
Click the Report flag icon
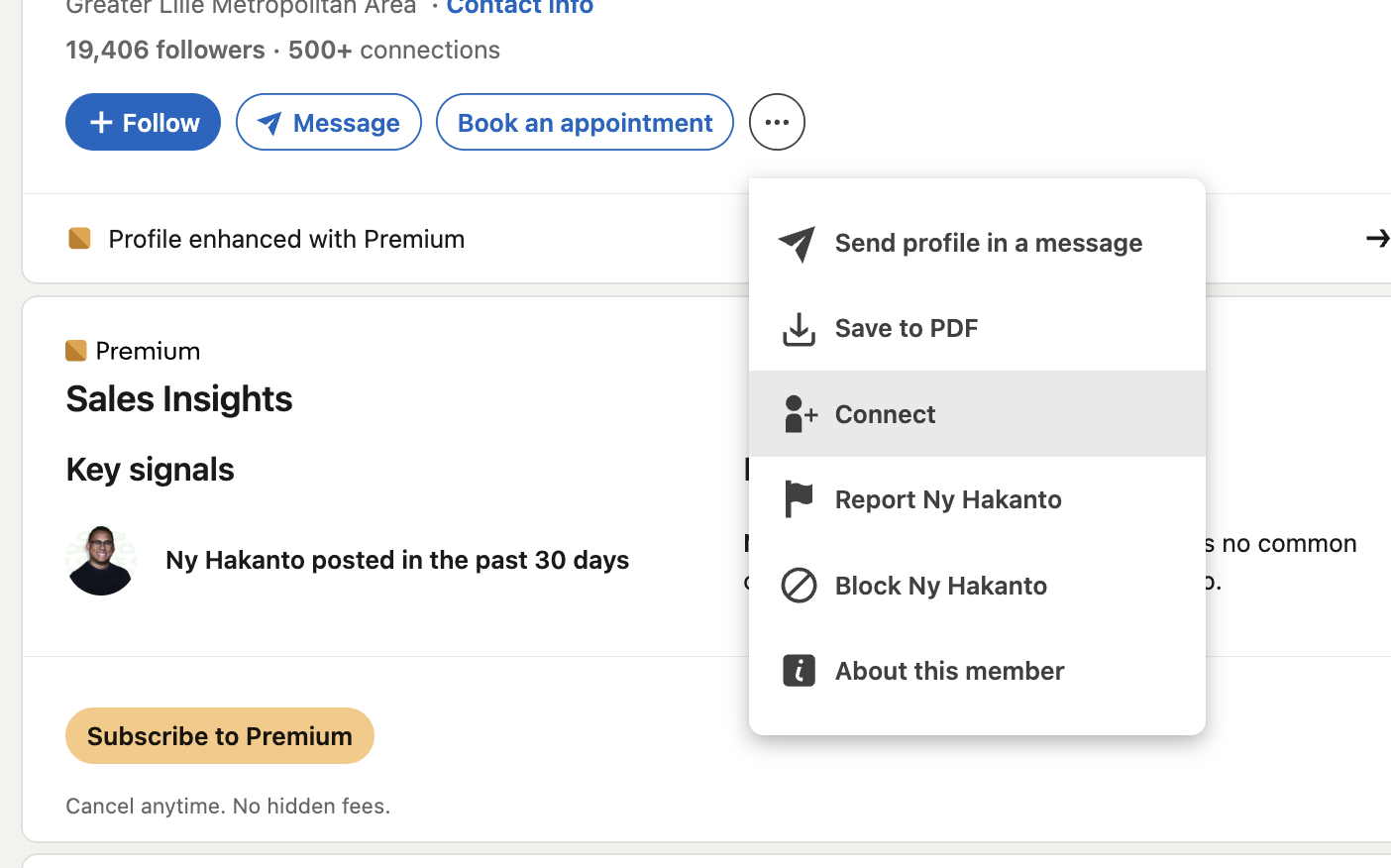tap(799, 499)
